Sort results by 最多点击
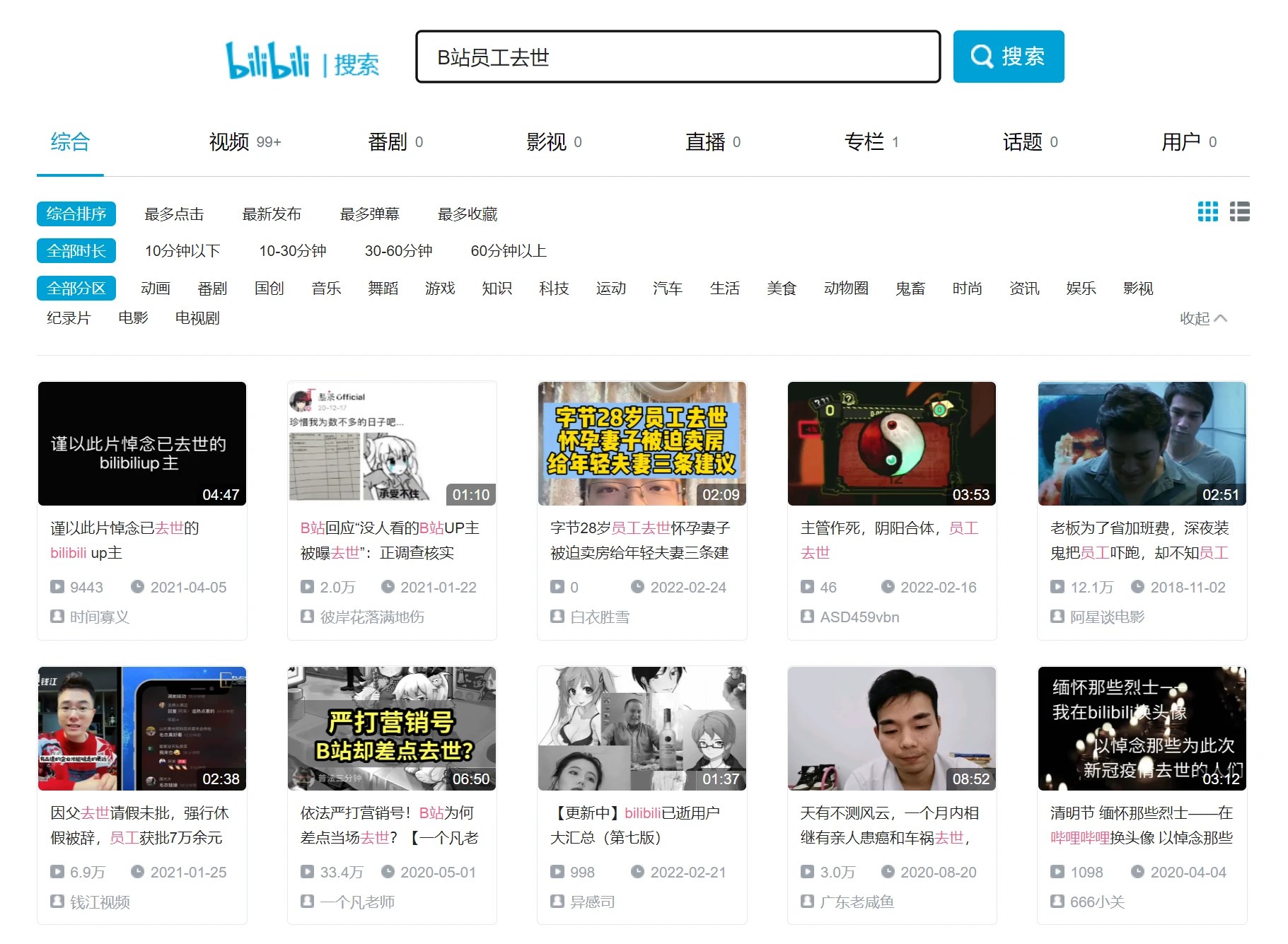 [x=174, y=214]
